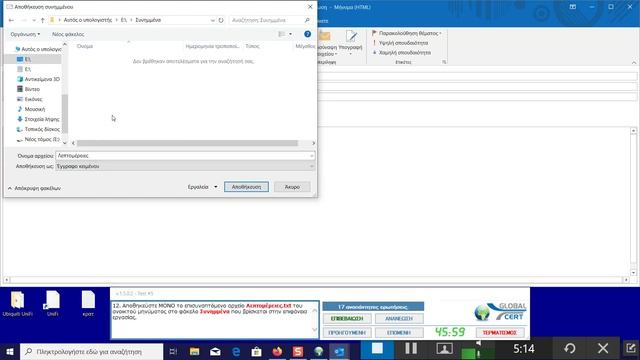This screenshot has height=360, width=640.
Task: Click the restart arrow in the recording bar
Action: tap(570, 349)
